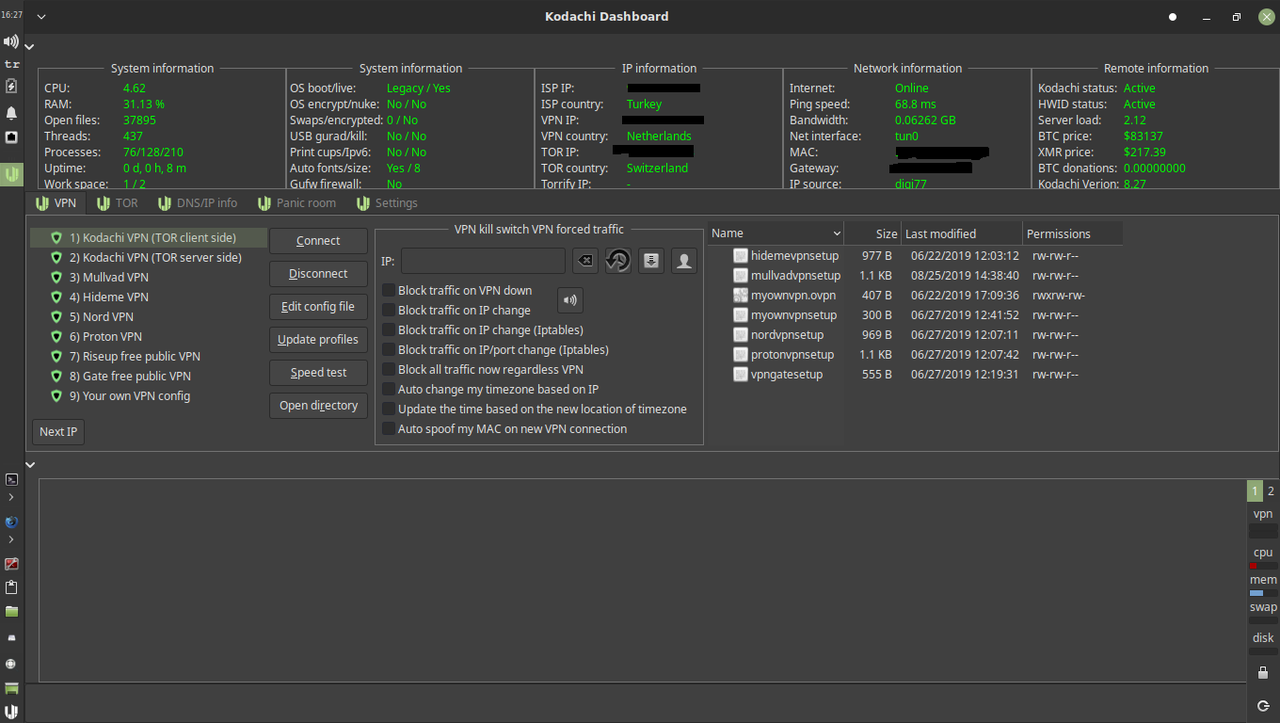Sort by Last modified column header

[962, 234]
